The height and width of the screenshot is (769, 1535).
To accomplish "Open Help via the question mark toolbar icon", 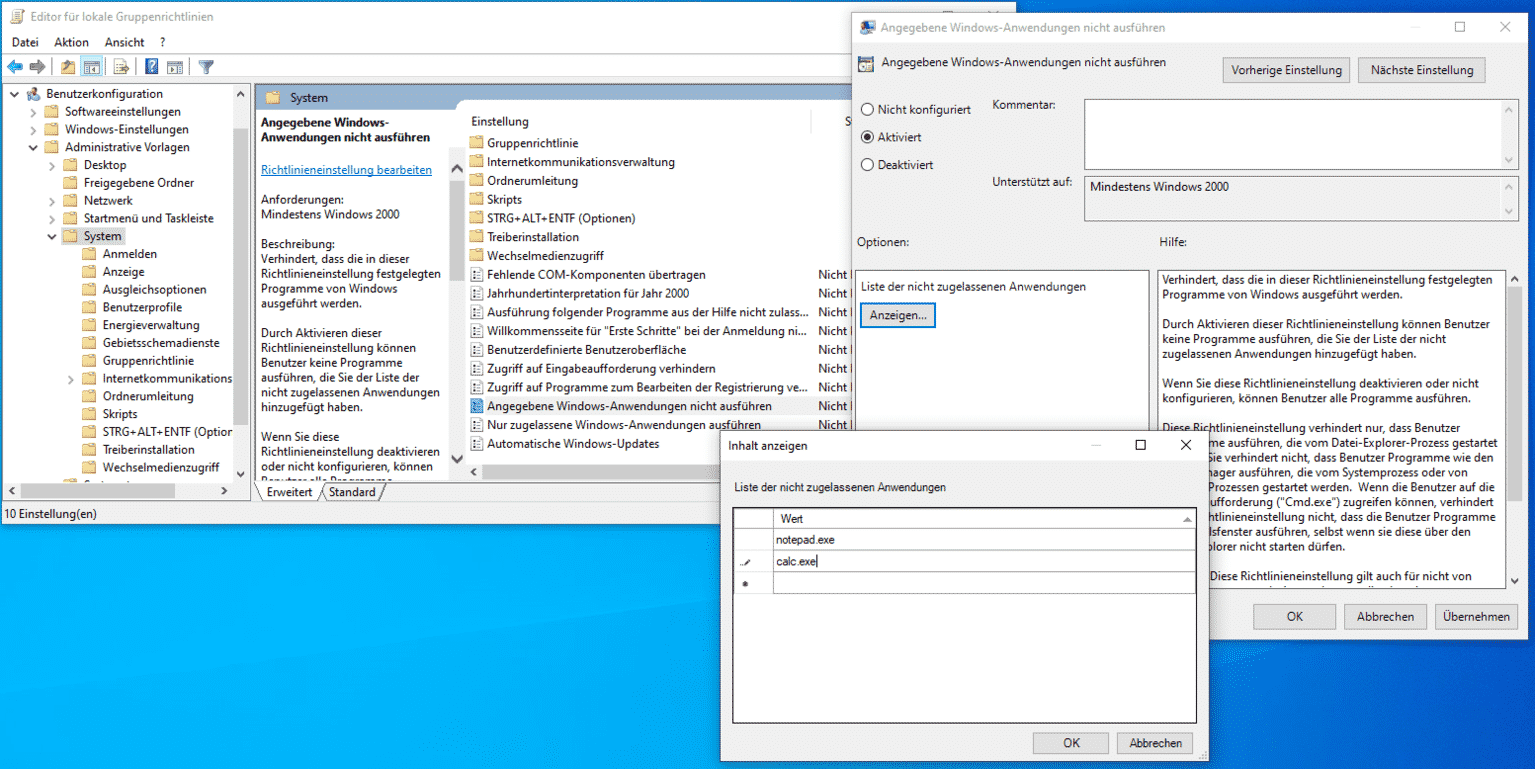I will pyautogui.click(x=151, y=66).
